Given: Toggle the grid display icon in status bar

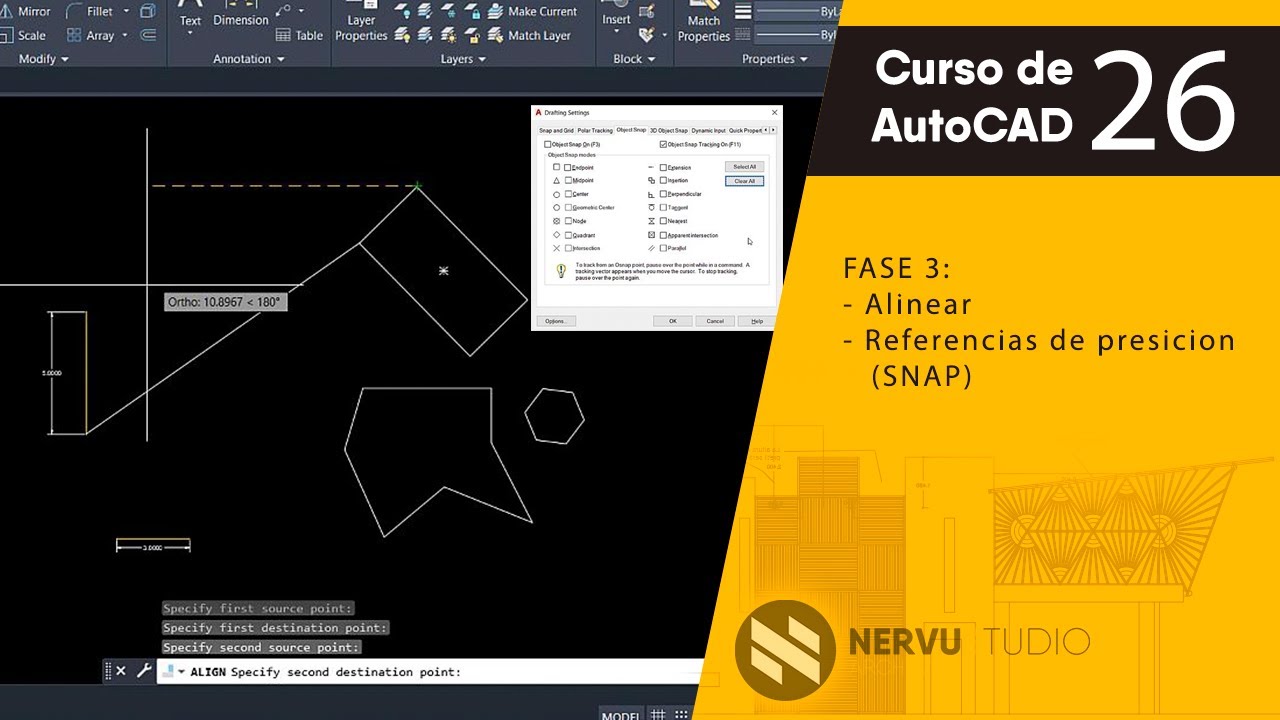Looking at the screenshot, I should 658,714.
